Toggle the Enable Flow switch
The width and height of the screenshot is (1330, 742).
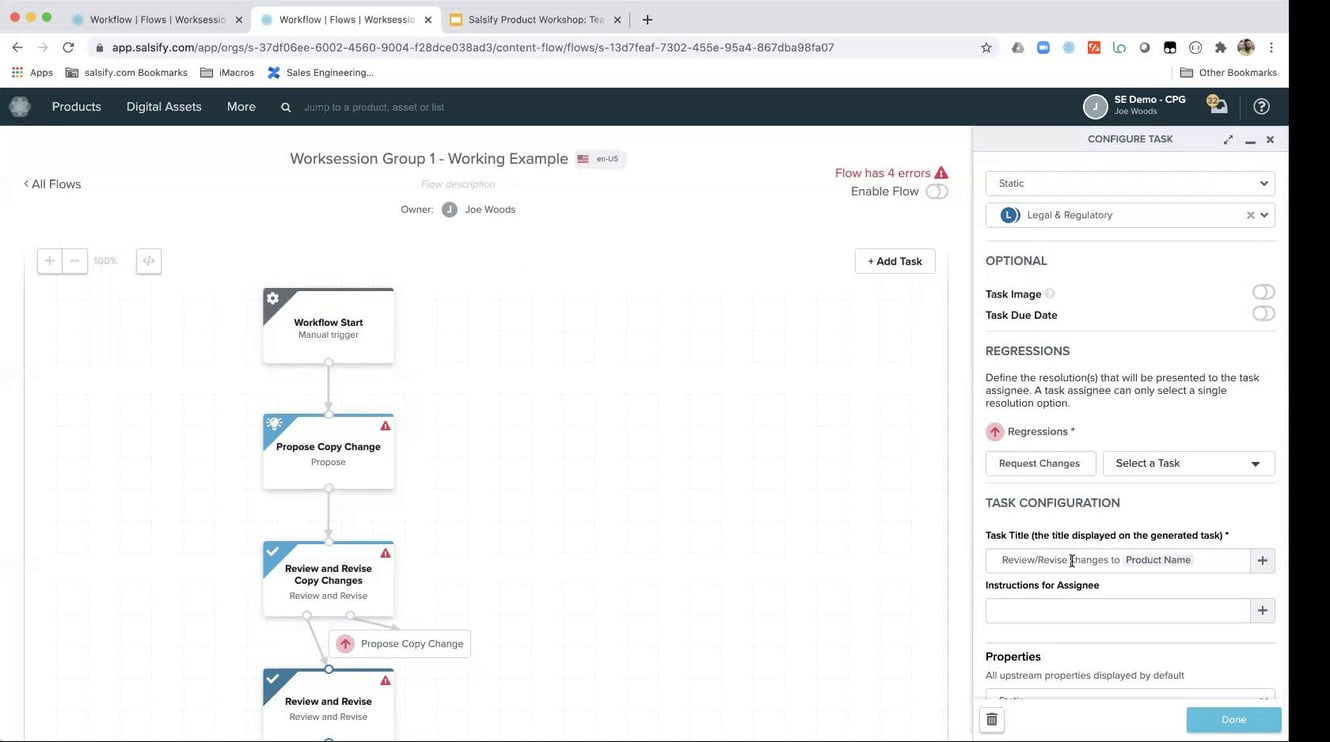point(936,191)
